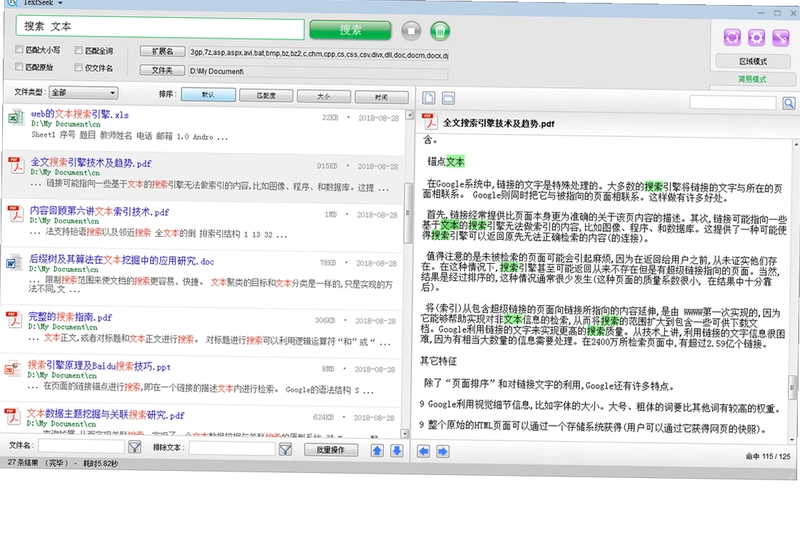The width and height of the screenshot is (800, 542).
Task: Click the purple refresh index icon
Action: [x=732, y=37]
